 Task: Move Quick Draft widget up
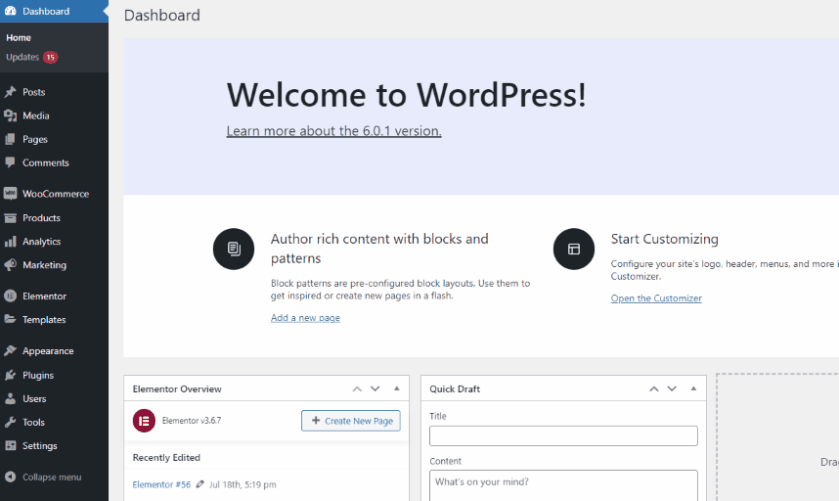[x=654, y=389]
